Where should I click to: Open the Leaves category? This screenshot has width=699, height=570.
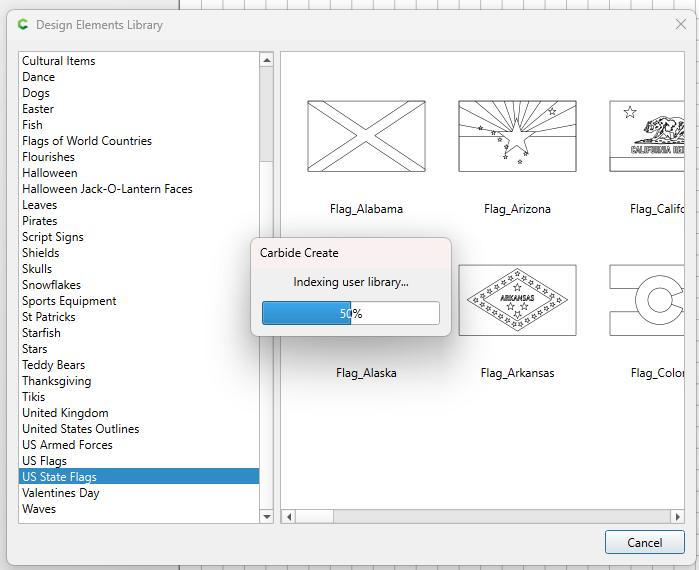[x=139, y=205]
